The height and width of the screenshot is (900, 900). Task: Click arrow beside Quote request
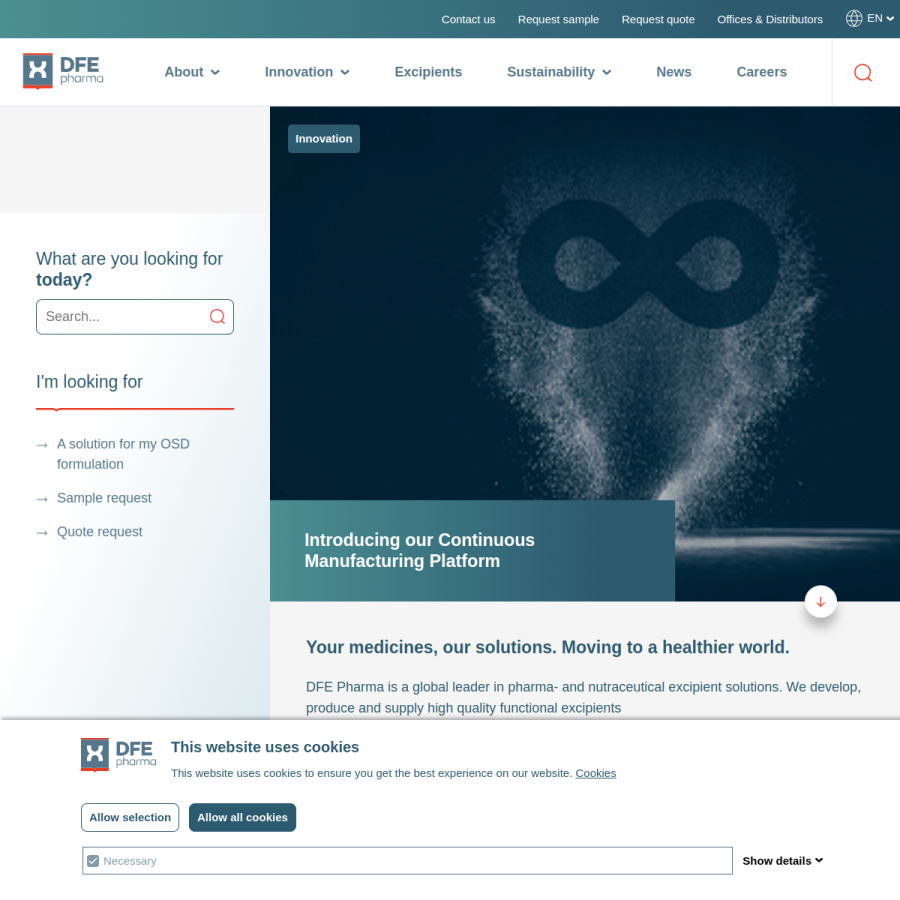pos(42,533)
